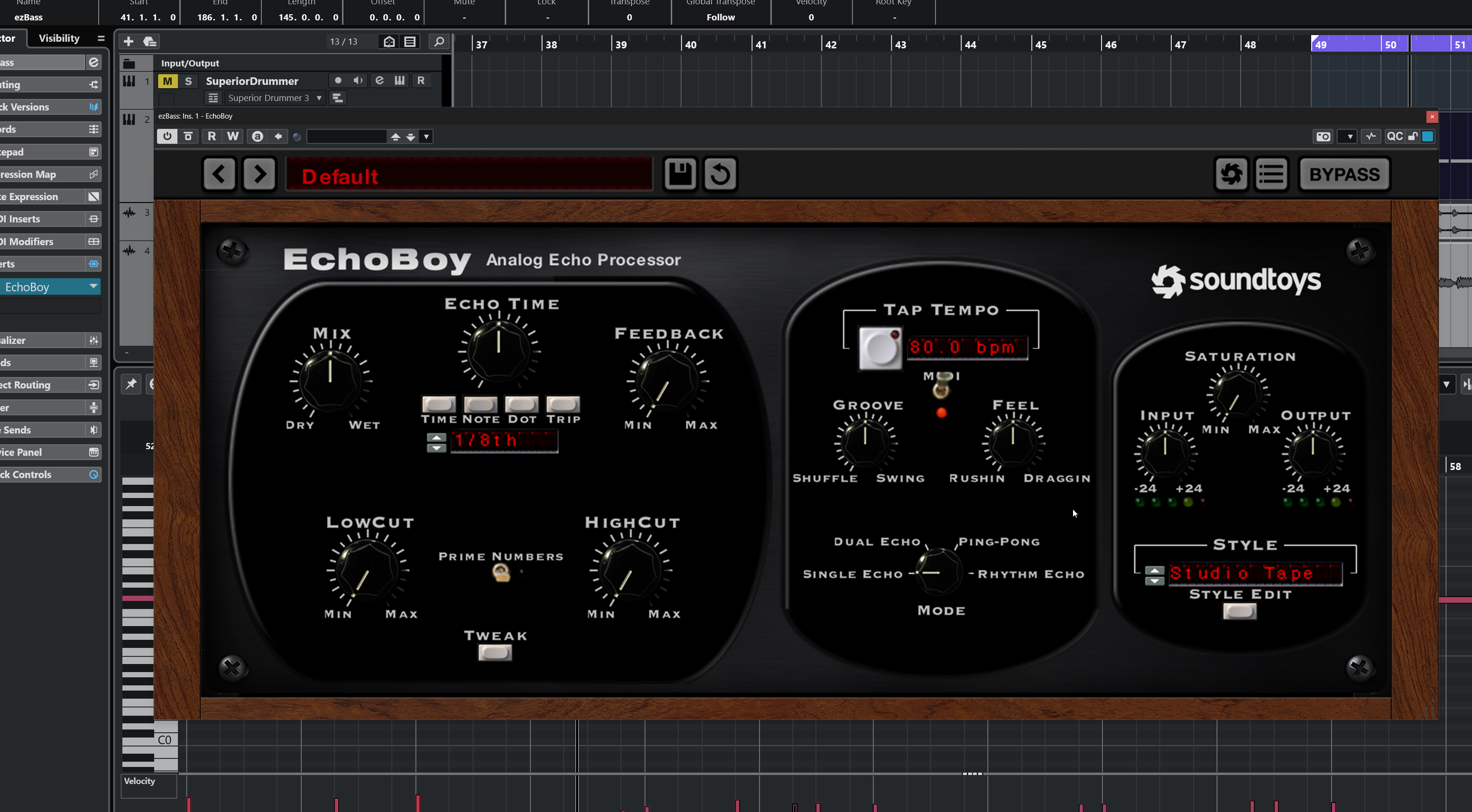Open Soundtoys logo settings button

1231,174
